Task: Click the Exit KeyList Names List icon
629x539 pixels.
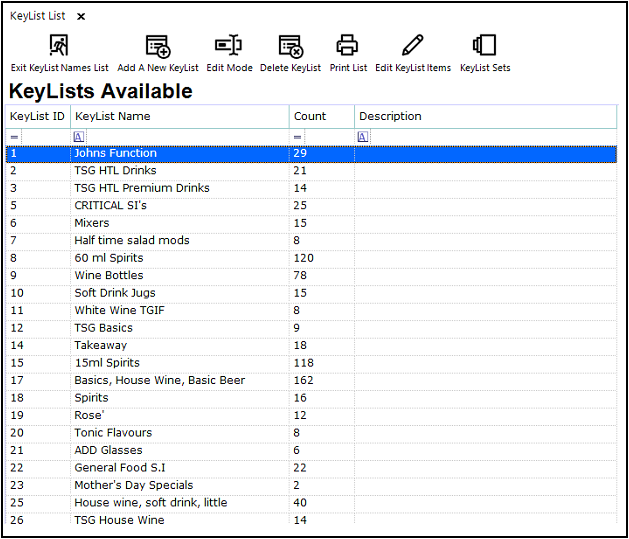Action: point(59,46)
